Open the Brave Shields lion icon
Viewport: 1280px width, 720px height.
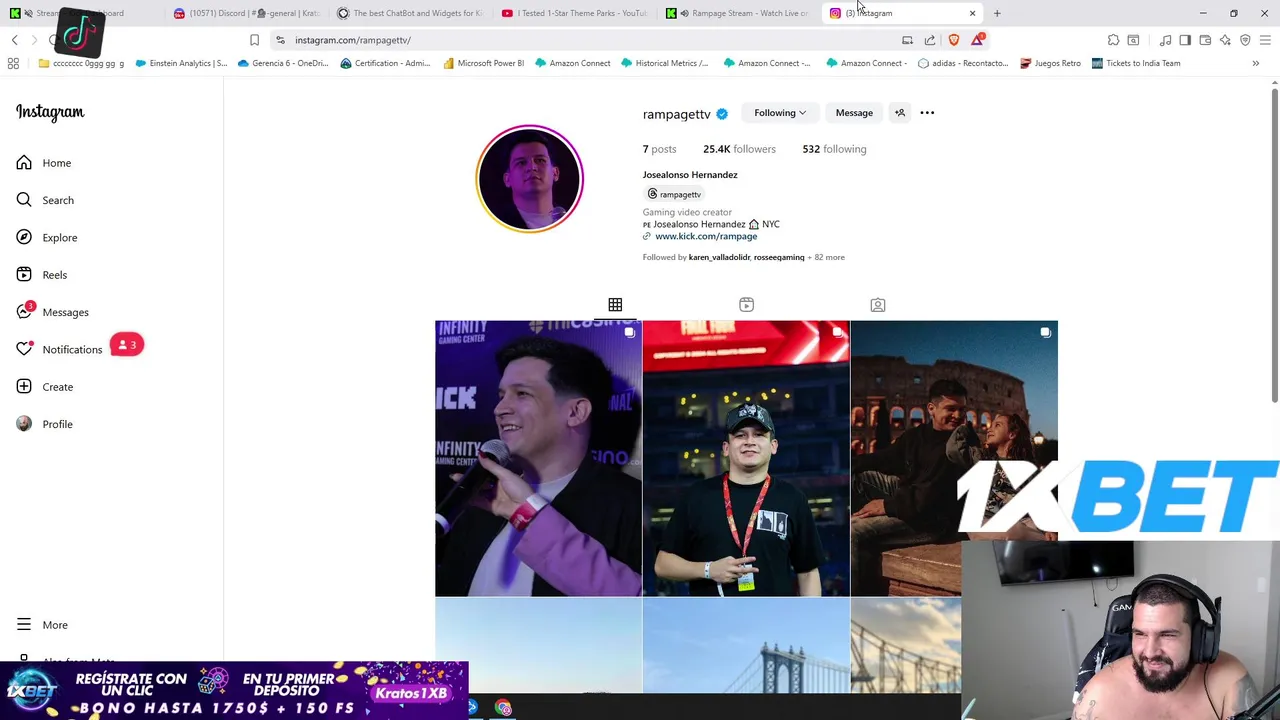[x=953, y=40]
